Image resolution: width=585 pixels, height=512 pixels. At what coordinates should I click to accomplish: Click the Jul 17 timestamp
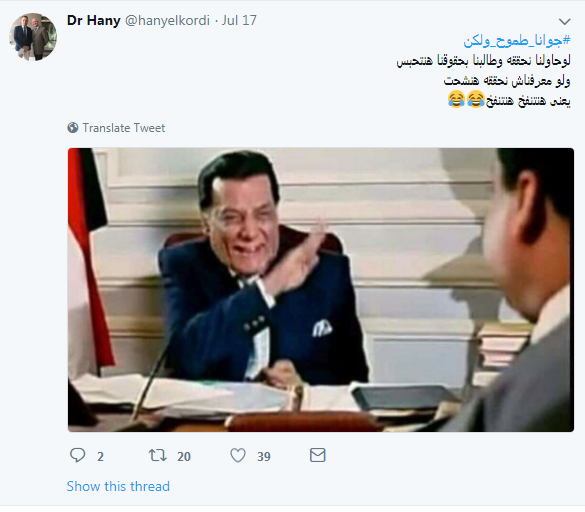coord(239,20)
